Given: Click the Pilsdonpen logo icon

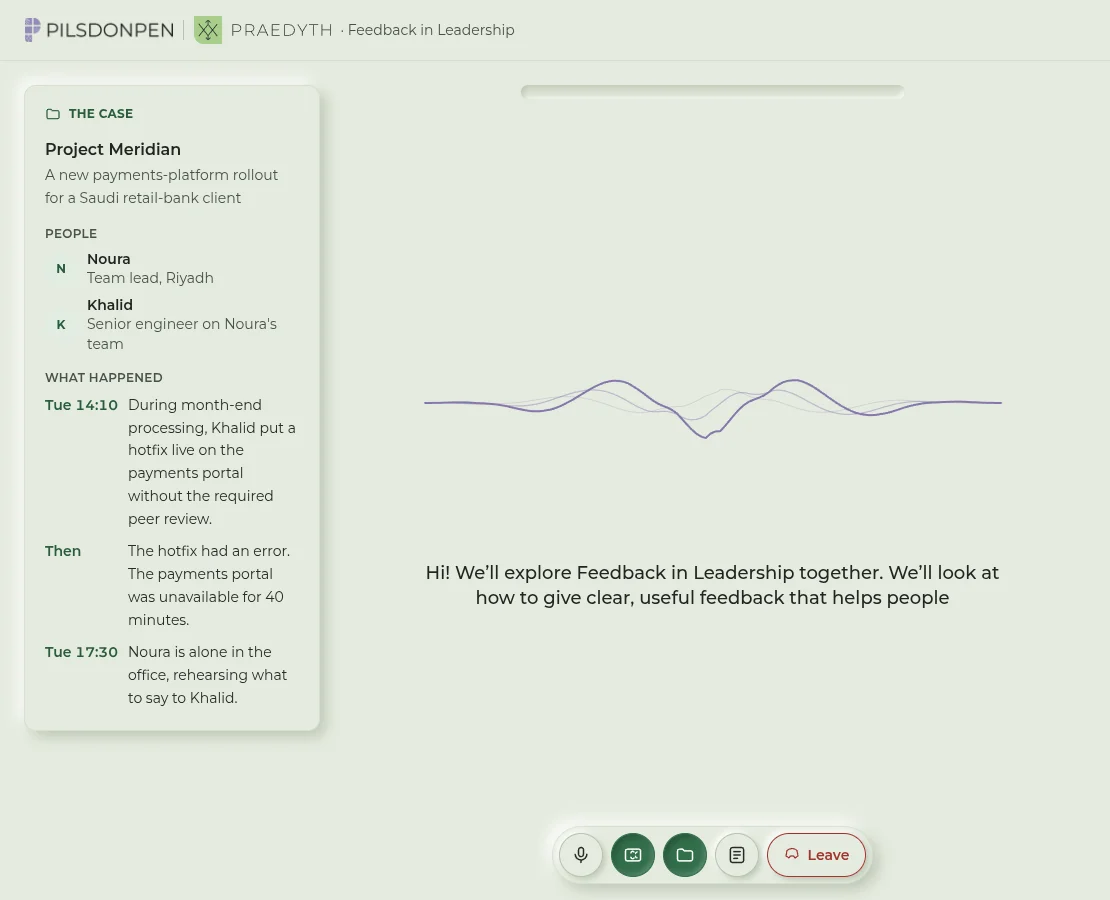Looking at the screenshot, I should coord(33,30).
